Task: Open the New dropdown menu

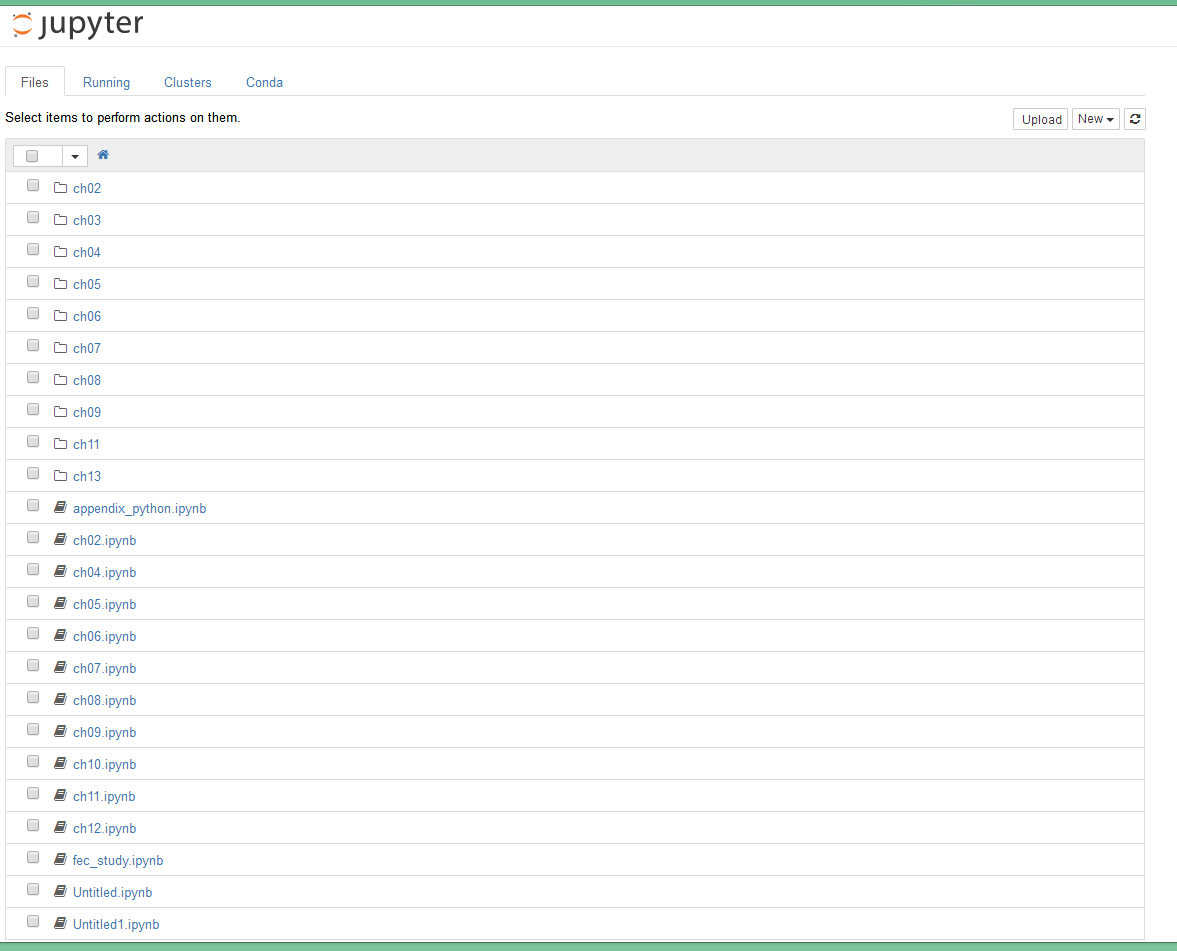Action: [1095, 119]
